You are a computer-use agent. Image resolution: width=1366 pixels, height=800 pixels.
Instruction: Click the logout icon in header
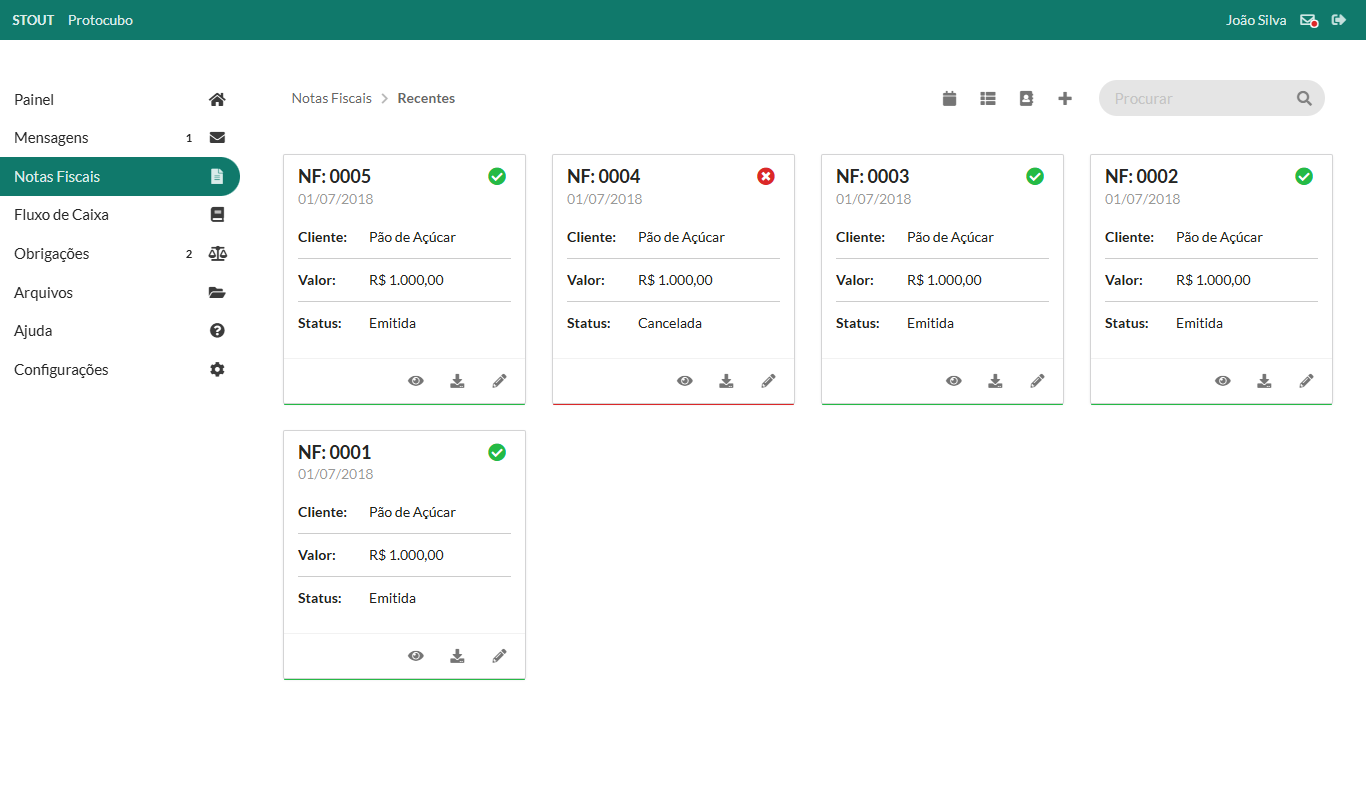[1339, 20]
